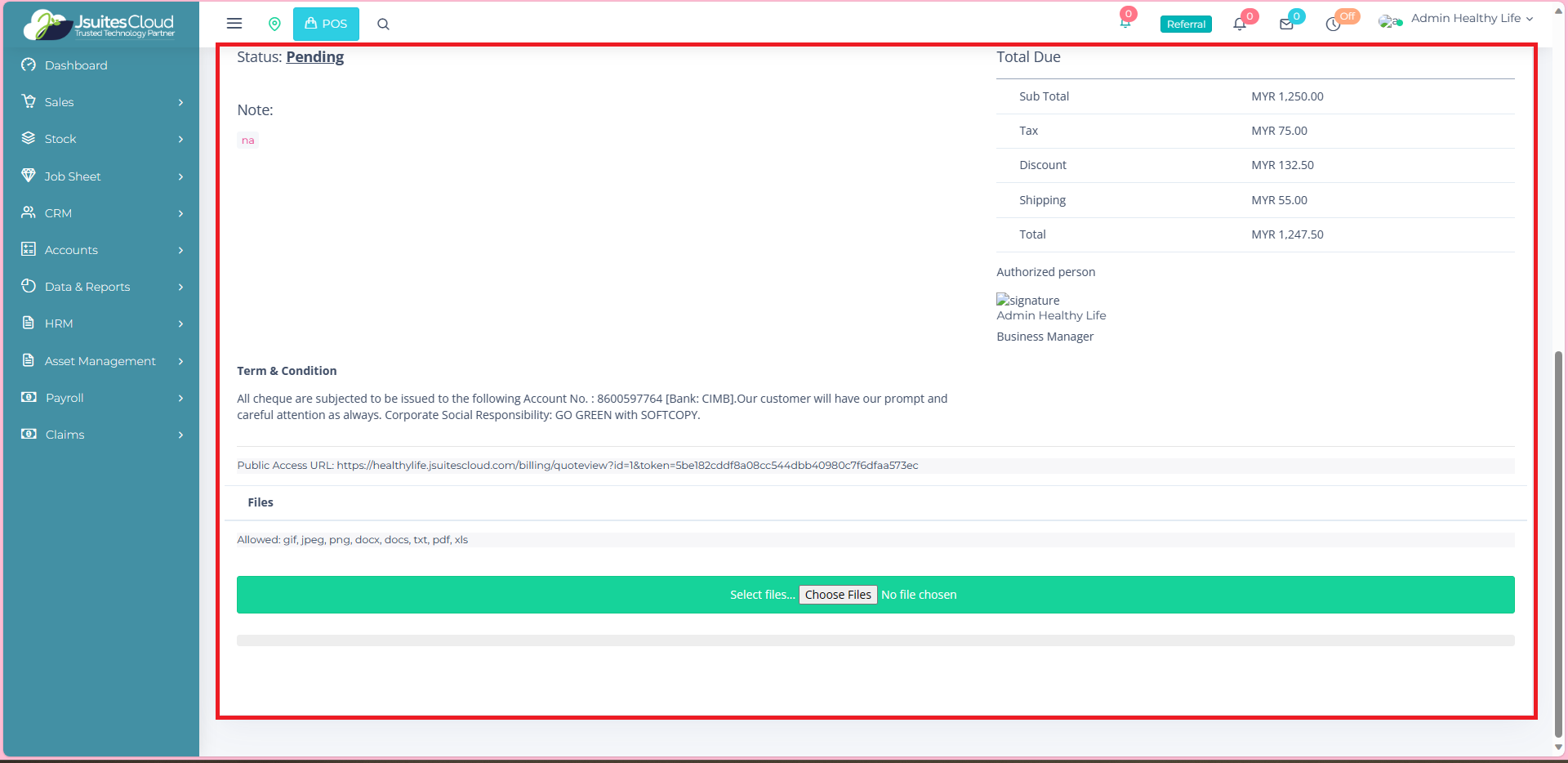Click the hamburger menu icon
The image size is (1568, 763).
[234, 24]
